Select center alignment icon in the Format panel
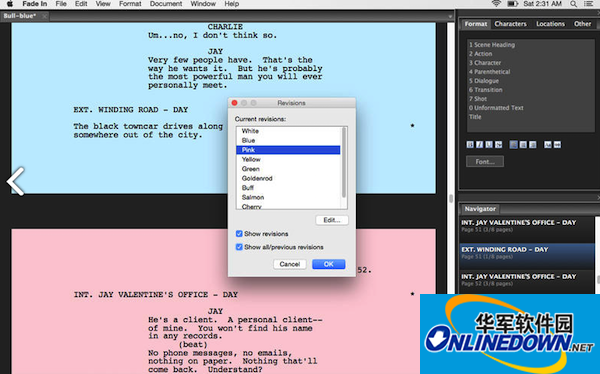This screenshot has height=374, width=600. (523, 145)
